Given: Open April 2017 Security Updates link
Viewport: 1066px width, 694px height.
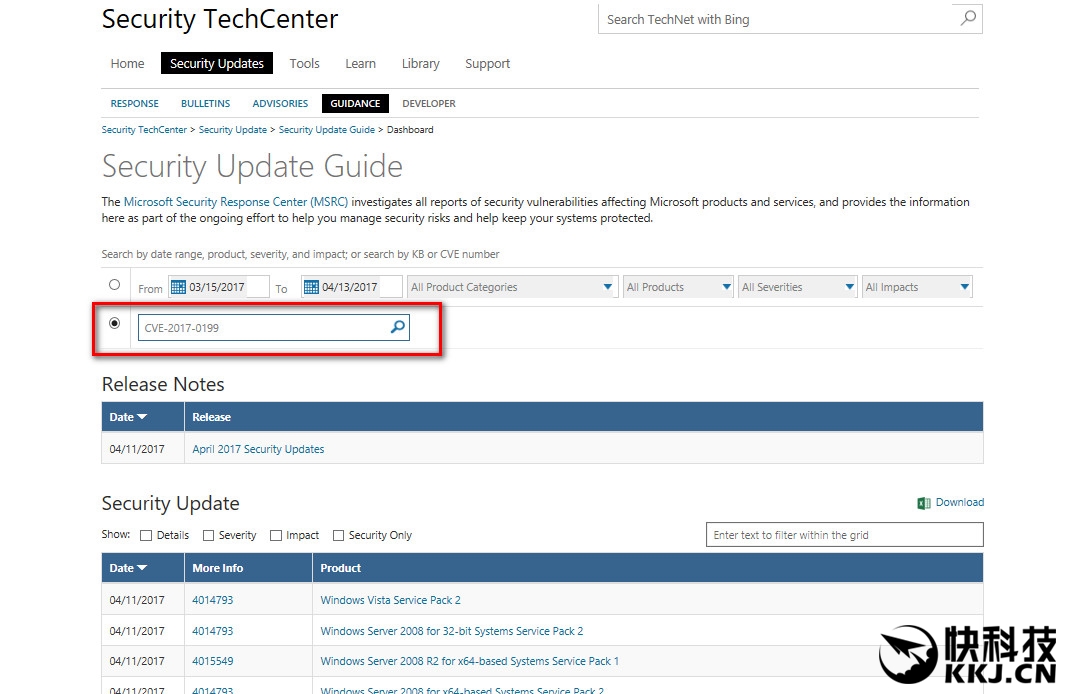Looking at the screenshot, I should pyautogui.click(x=258, y=449).
